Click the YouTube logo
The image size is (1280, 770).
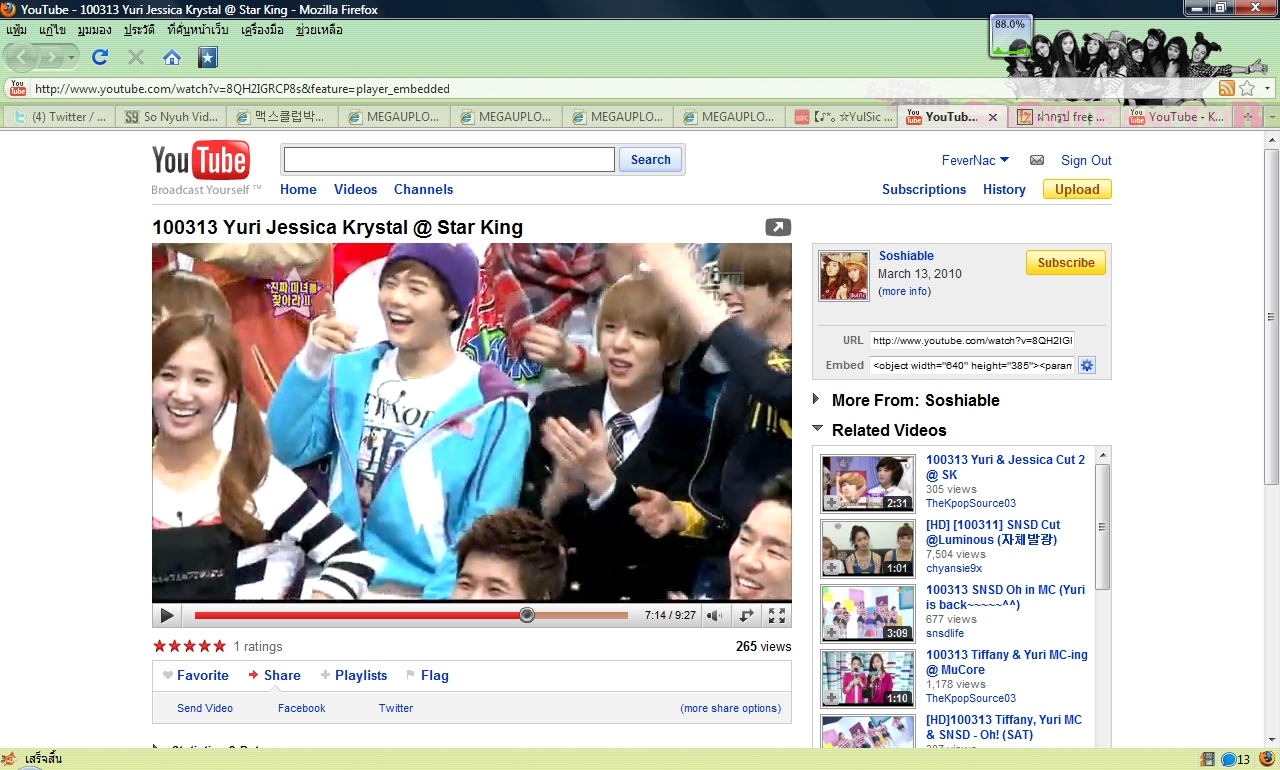[x=201, y=162]
